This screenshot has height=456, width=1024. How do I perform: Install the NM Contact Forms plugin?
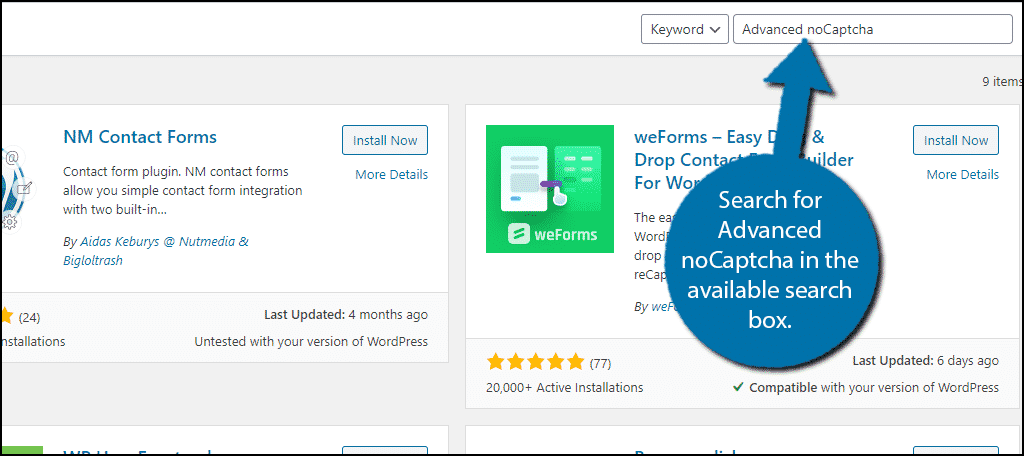385,140
